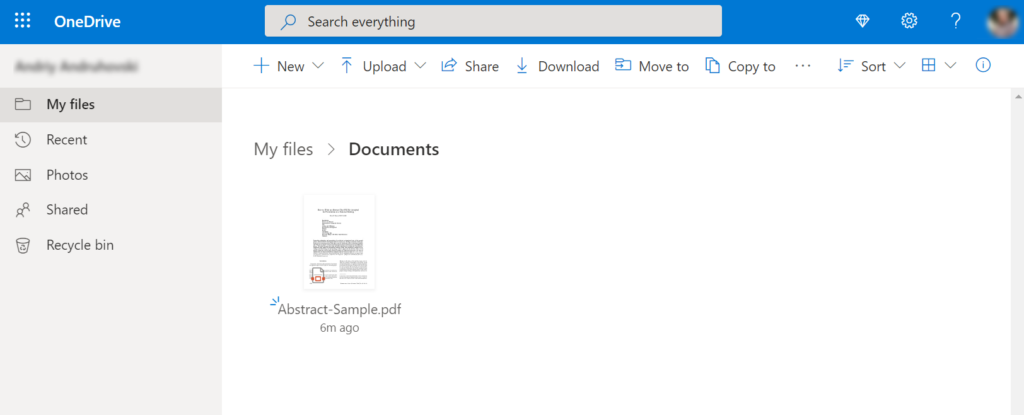Click the Share toolbar button
Image resolution: width=1024 pixels, height=415 pixels.
470,66
